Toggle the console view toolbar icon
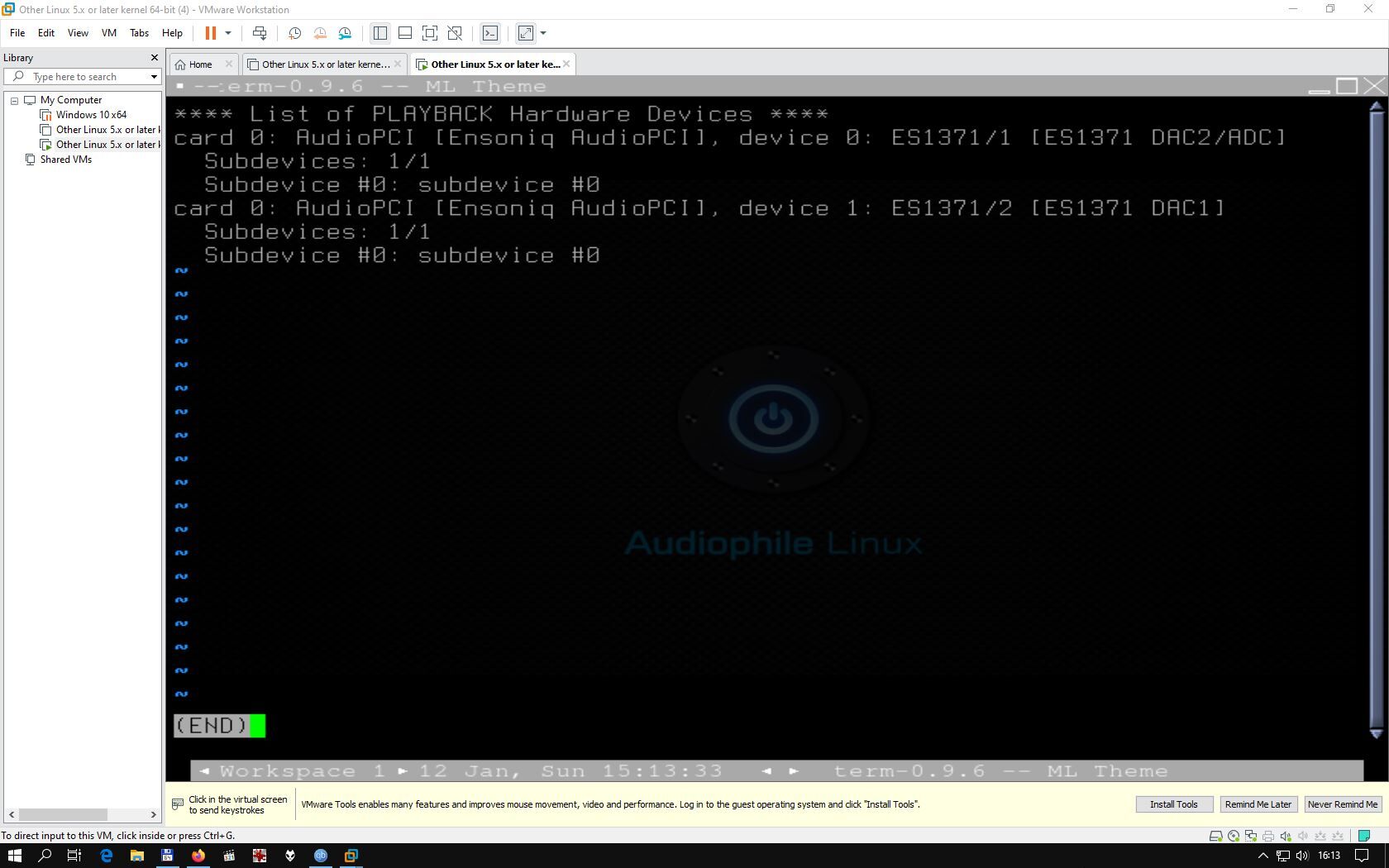Screen dimensions: 1389x868 click(490, 33)
